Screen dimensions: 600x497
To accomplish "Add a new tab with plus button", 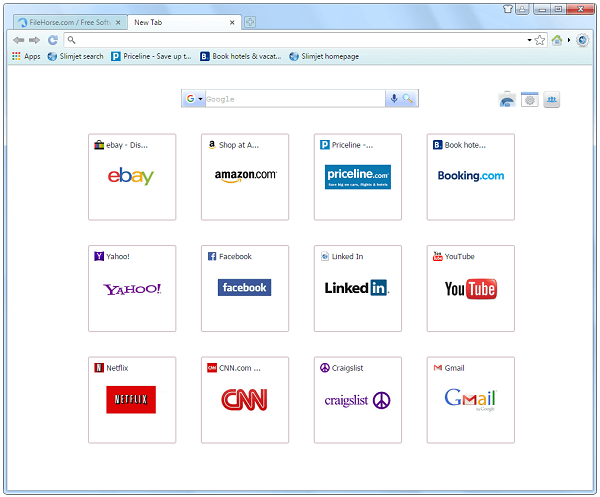I will [x=250, y=22].
